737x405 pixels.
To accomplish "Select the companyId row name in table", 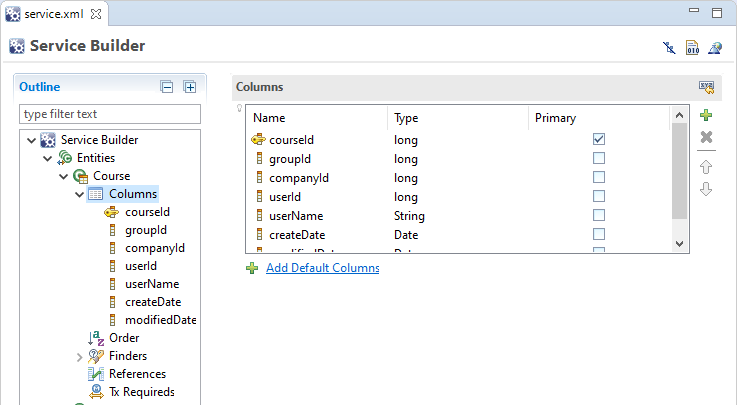I will [298, 178].
